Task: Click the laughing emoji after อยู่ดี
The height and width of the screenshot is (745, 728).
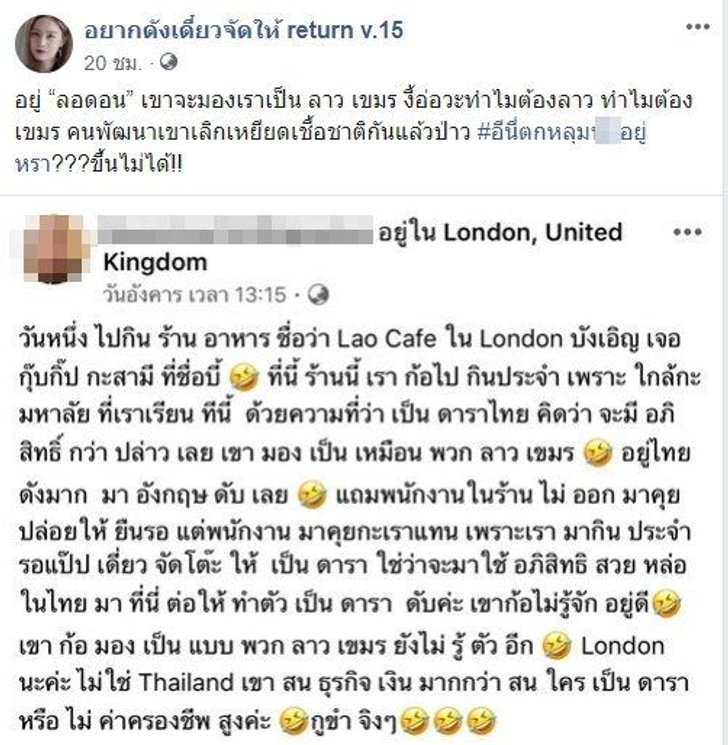Action: pos(667,603)
